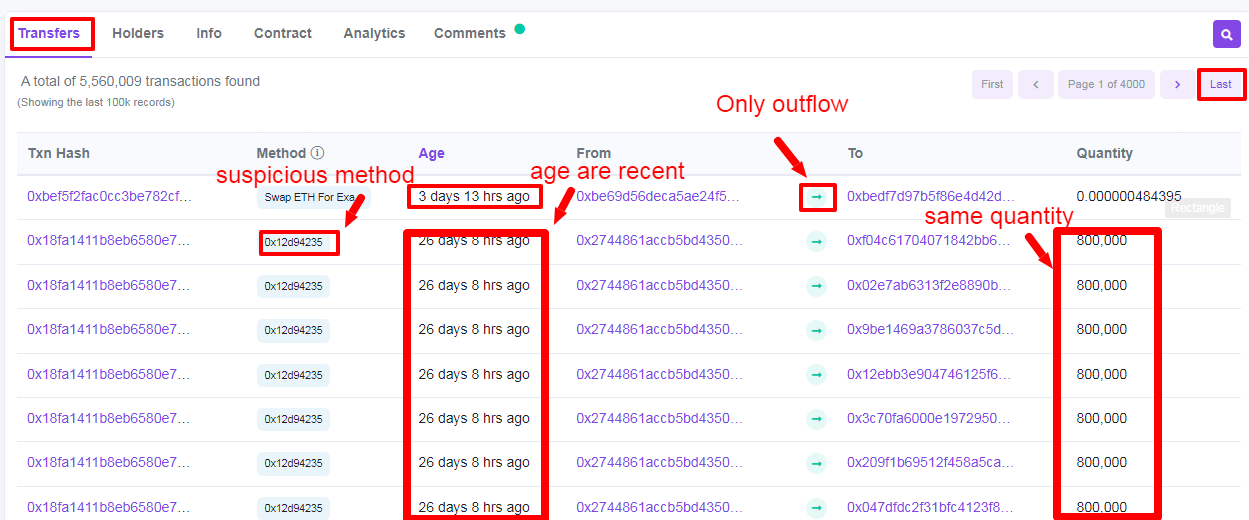Open sender address 0xbe69d56deca5ae24f5
The height and width of the screenshot is (520, 1249).
point(658,196)
